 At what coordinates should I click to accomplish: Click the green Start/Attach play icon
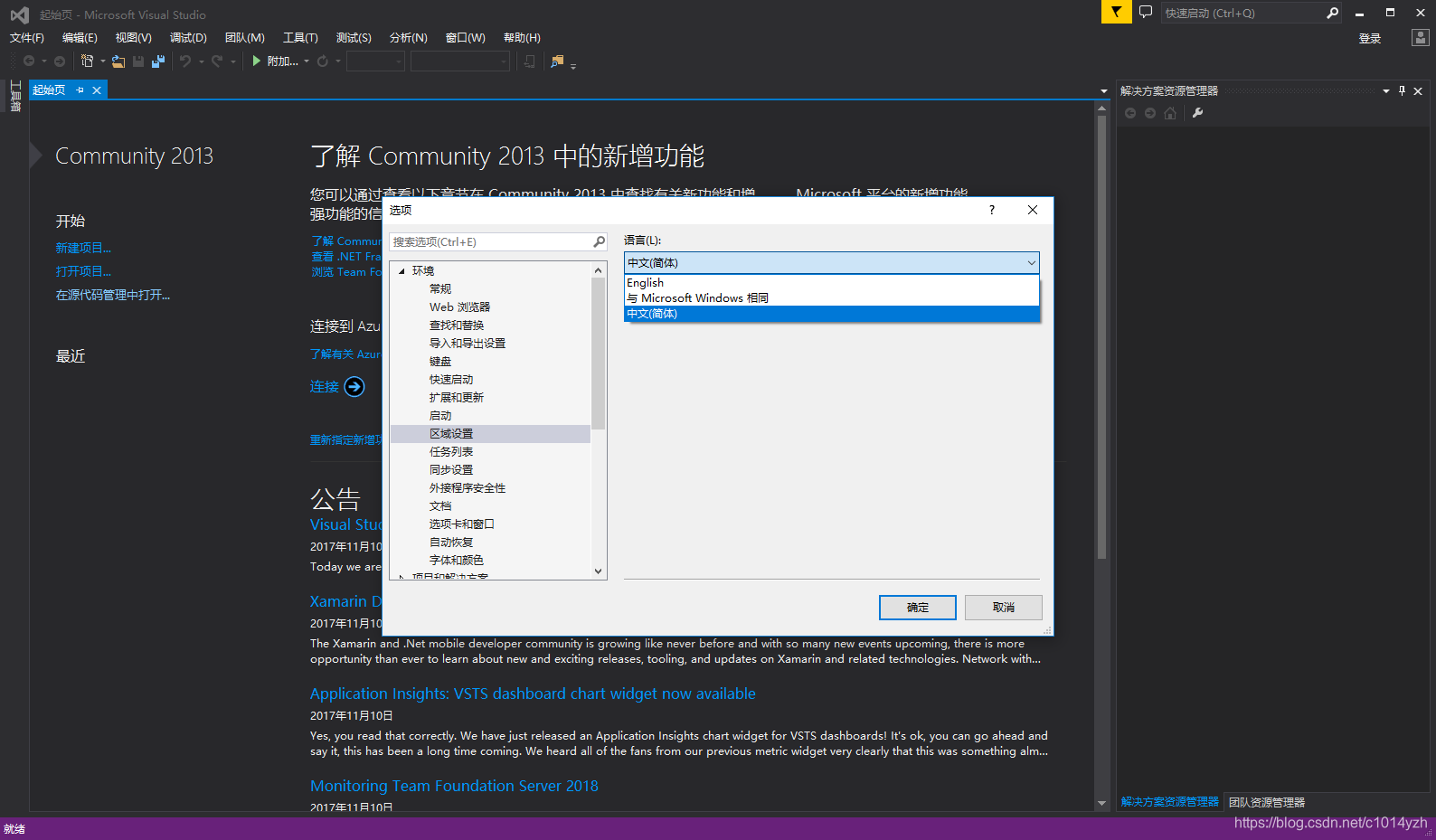pyautogui.click(x=257, y=61)
